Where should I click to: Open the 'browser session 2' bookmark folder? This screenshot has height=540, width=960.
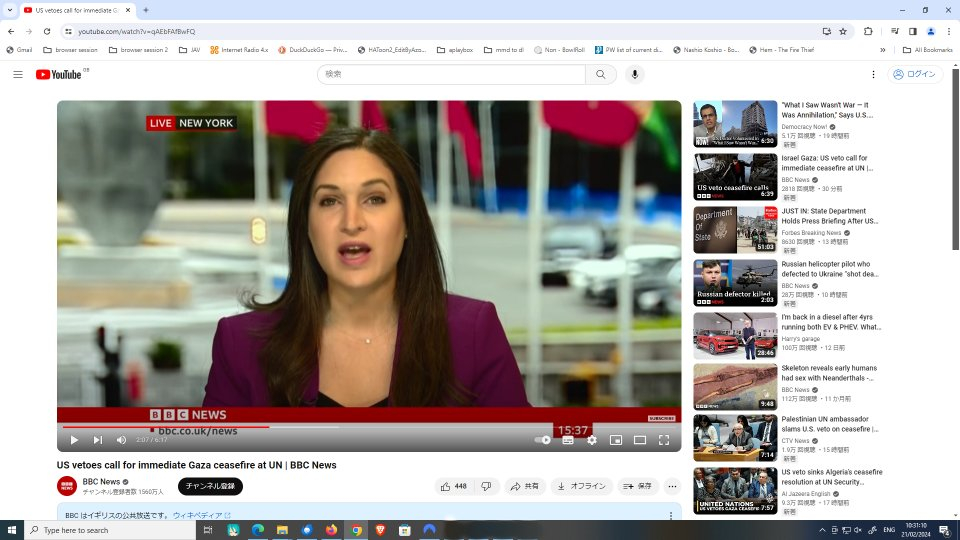coord(138,50)
